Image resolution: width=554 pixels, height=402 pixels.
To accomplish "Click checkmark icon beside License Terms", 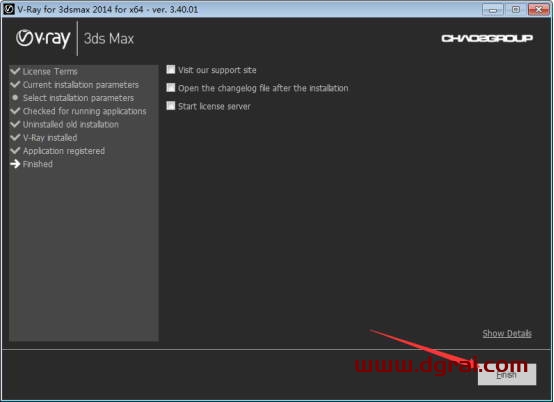I will (x=15, y=71).
